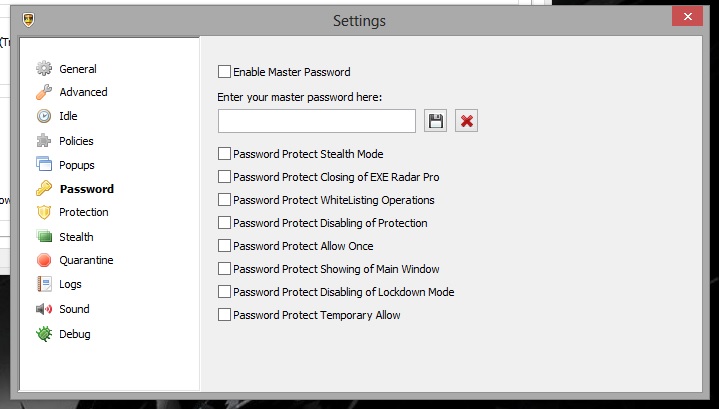Open the Protection shield icon
This screenshot has width=719, height=409.
click(x=44, y=212)
